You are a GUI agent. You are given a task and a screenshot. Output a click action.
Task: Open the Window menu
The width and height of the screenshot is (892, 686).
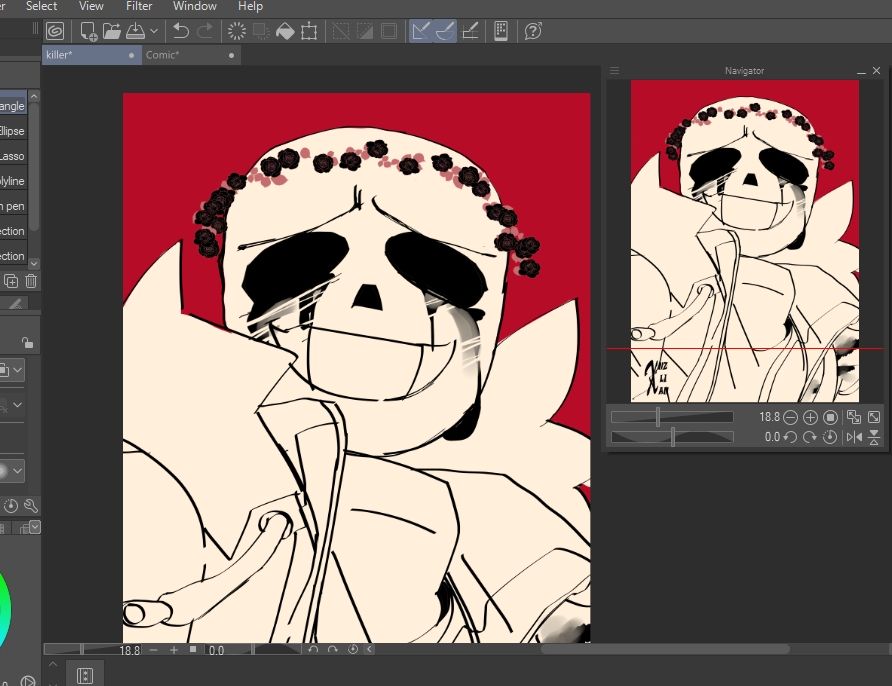click(x=195, y=6)
